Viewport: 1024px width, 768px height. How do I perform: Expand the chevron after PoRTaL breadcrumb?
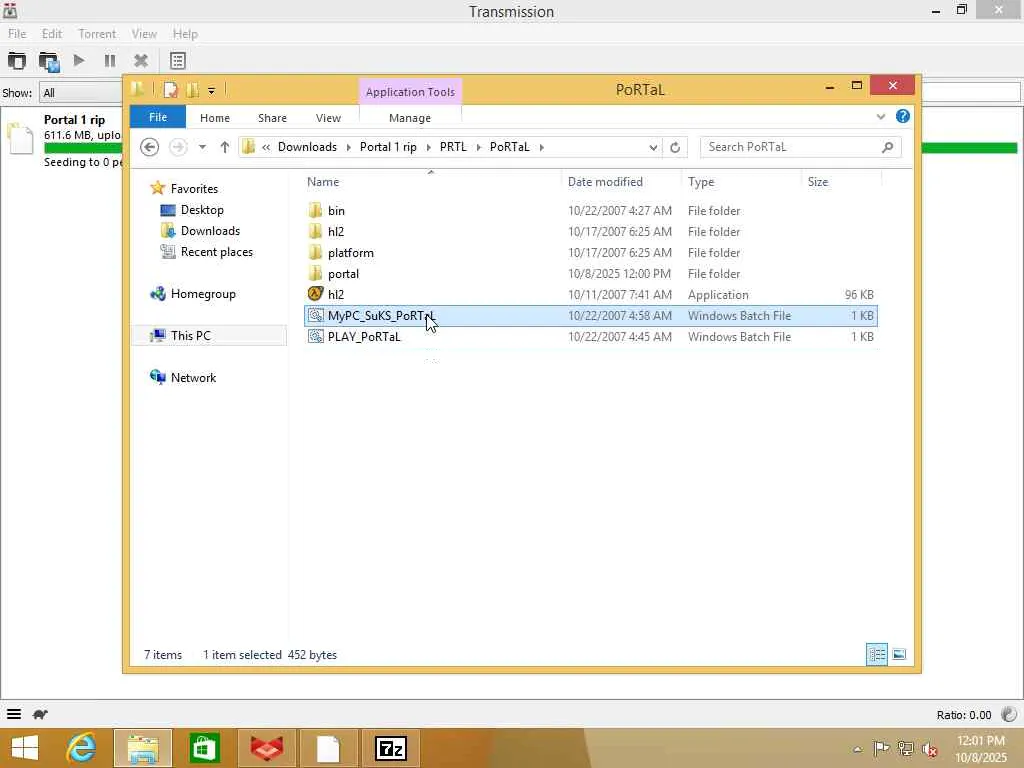pos(541,148)
